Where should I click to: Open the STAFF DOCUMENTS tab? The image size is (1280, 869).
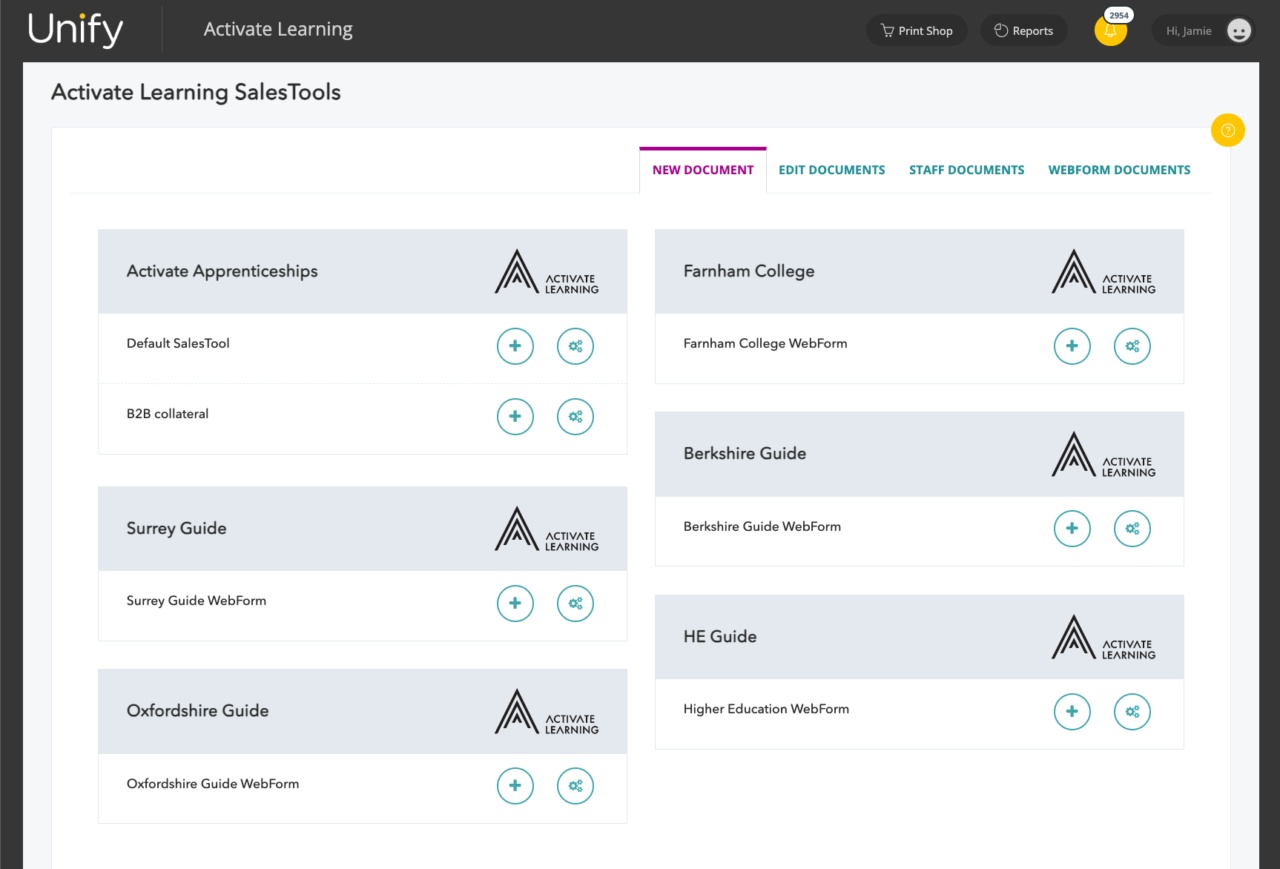[966, 169]
